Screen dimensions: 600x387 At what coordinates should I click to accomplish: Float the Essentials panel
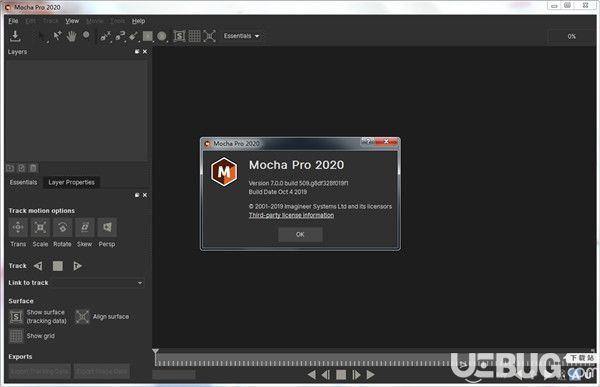pyautogui.click(x=137, y=195)
